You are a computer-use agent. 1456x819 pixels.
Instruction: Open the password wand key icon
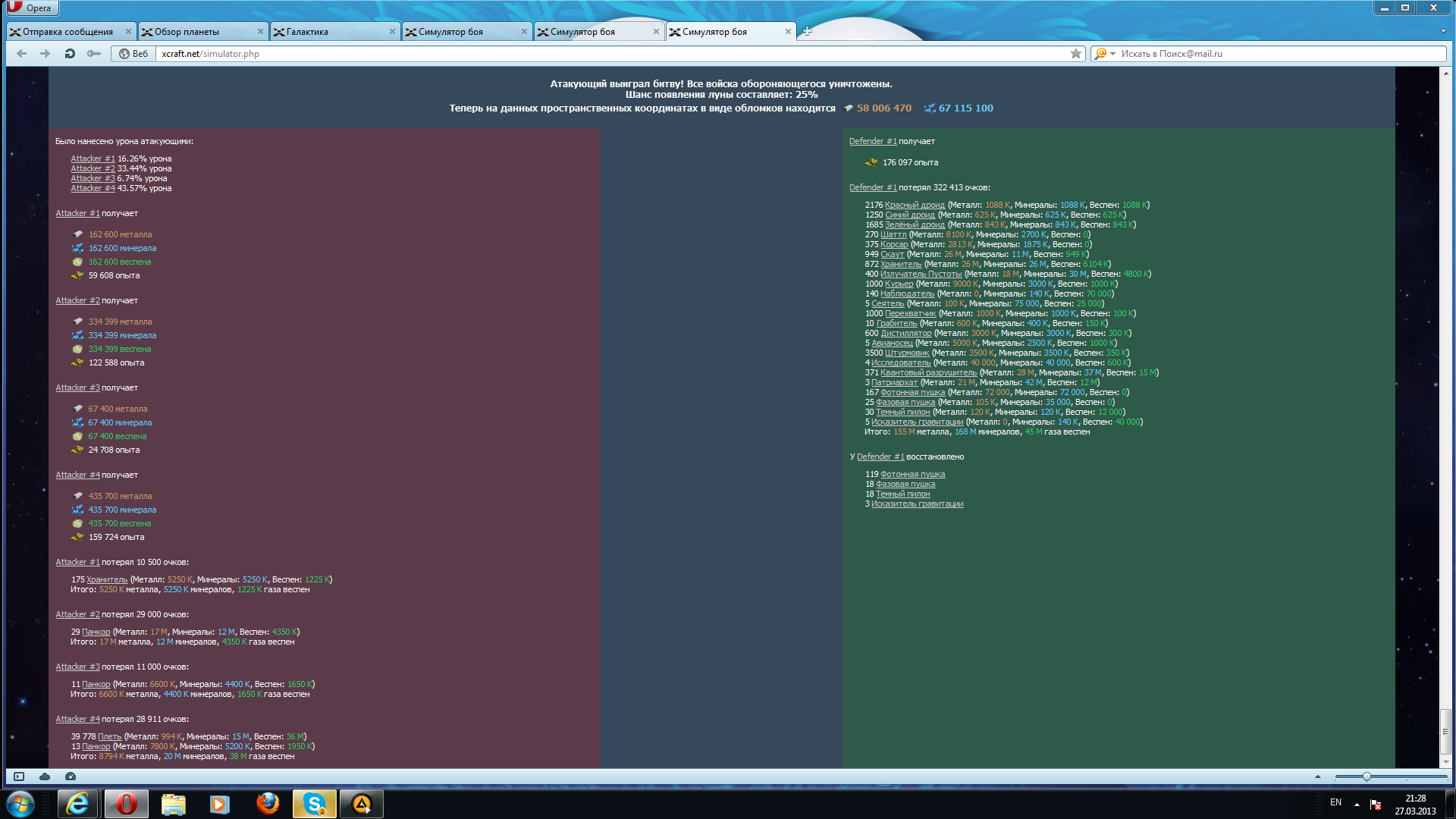click(94, 54)
